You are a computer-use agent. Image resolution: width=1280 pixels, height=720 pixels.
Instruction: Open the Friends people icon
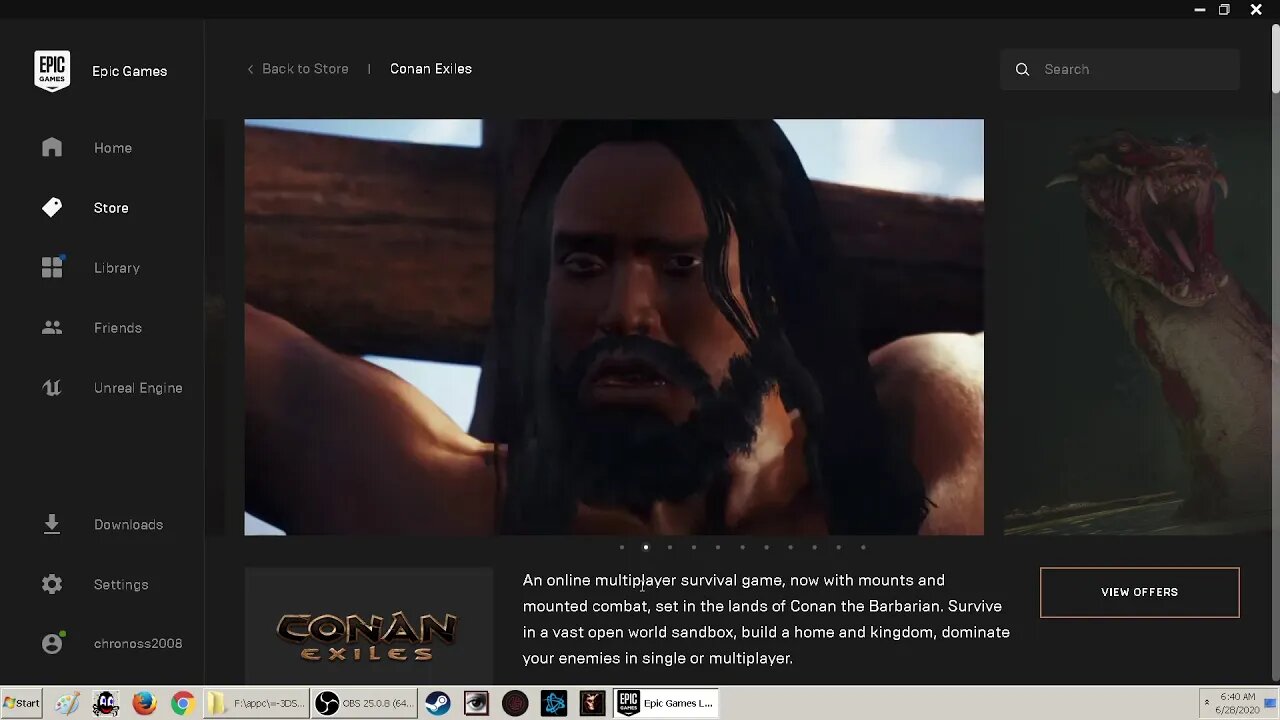point(52,328)
